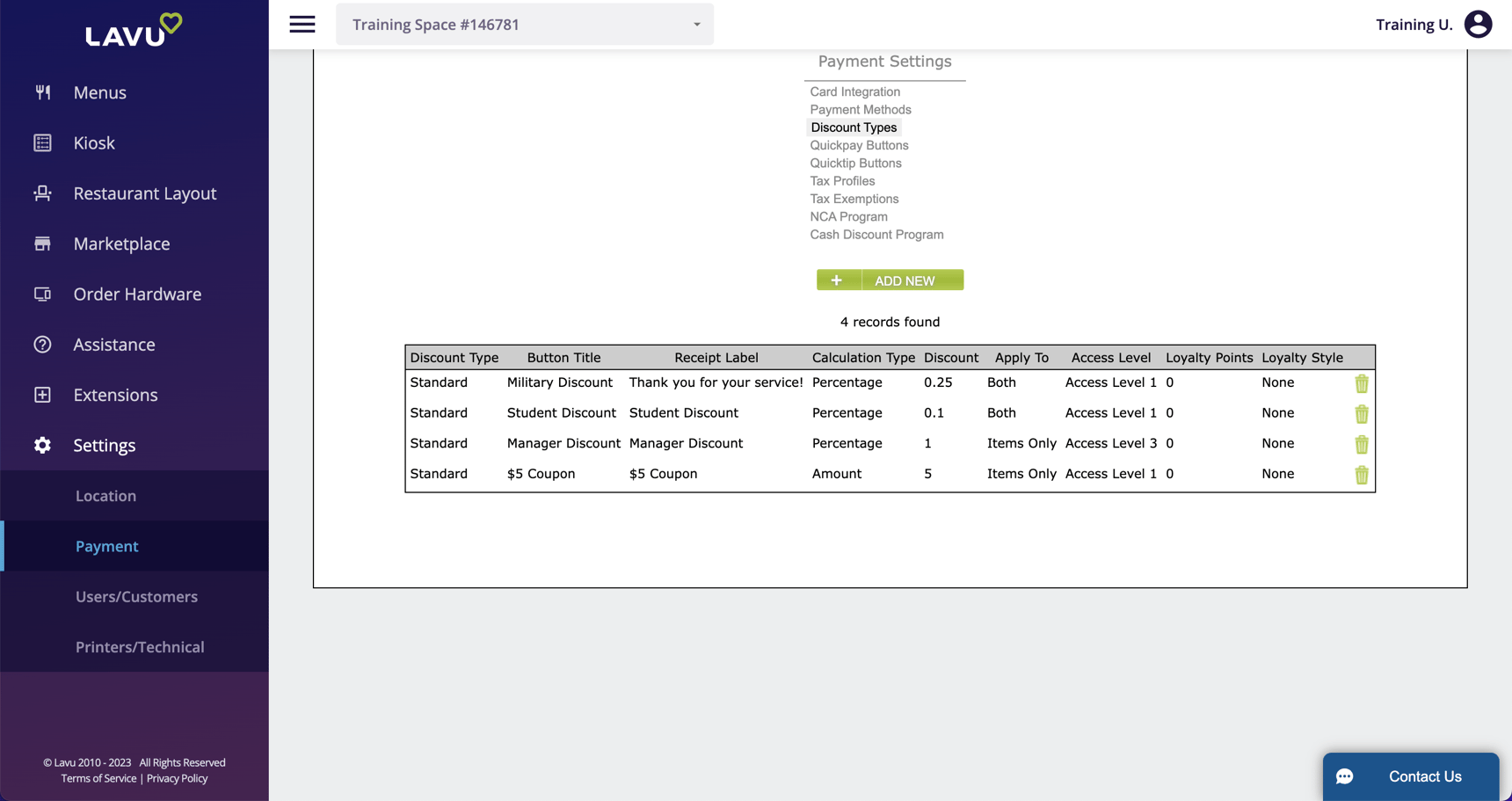Image resolution: width=1512 pixels, height=801 pixels.
Task: Click the hamburger menu icon
Action: click(302, 24)
